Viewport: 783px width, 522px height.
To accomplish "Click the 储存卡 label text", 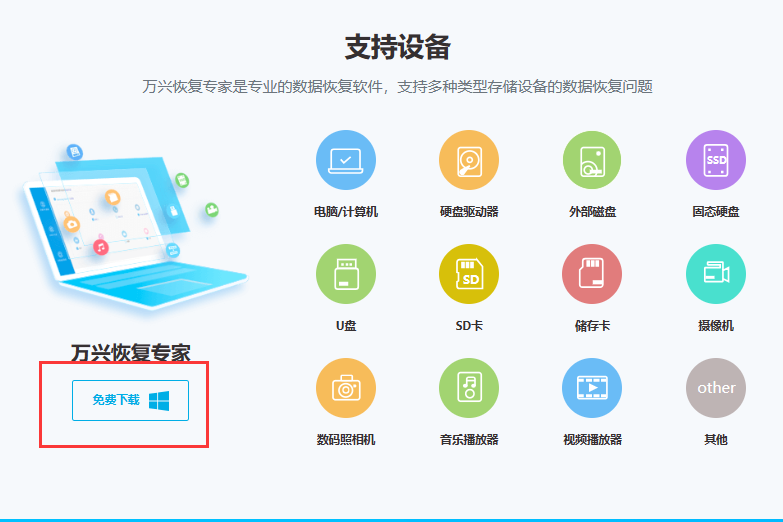I will [x=592, y=326].
